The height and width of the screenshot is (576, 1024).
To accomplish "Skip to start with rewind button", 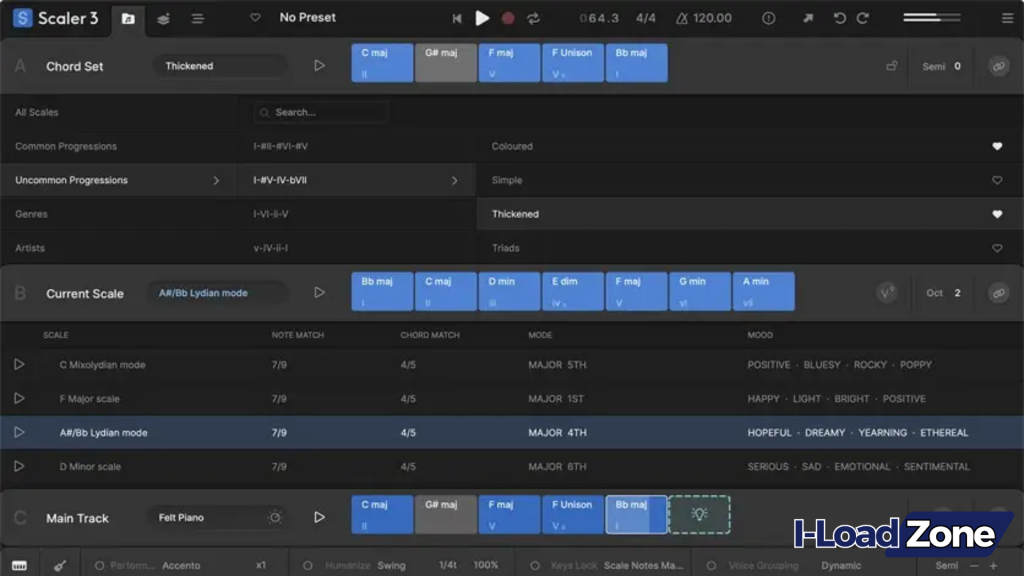I will point(456,18).
